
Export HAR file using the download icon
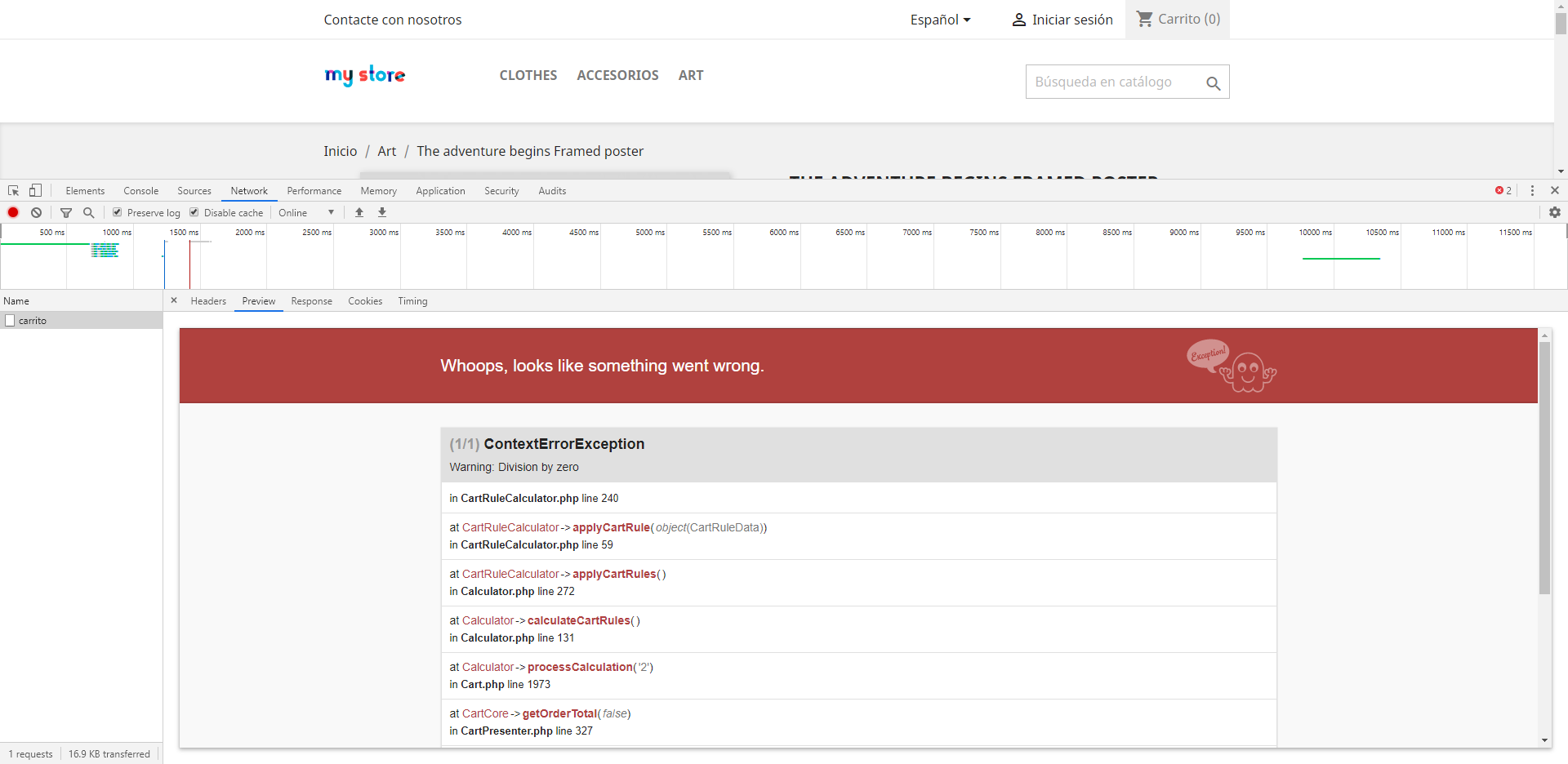(x=381, y=212)
